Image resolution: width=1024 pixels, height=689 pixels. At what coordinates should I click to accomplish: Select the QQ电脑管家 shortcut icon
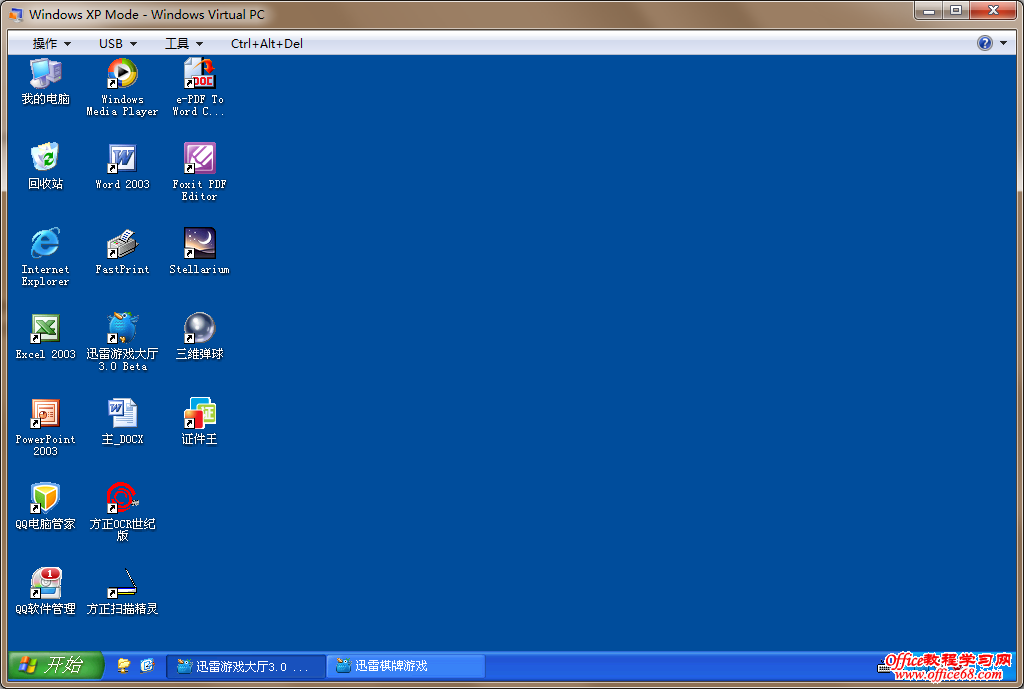tap(45, 506)
